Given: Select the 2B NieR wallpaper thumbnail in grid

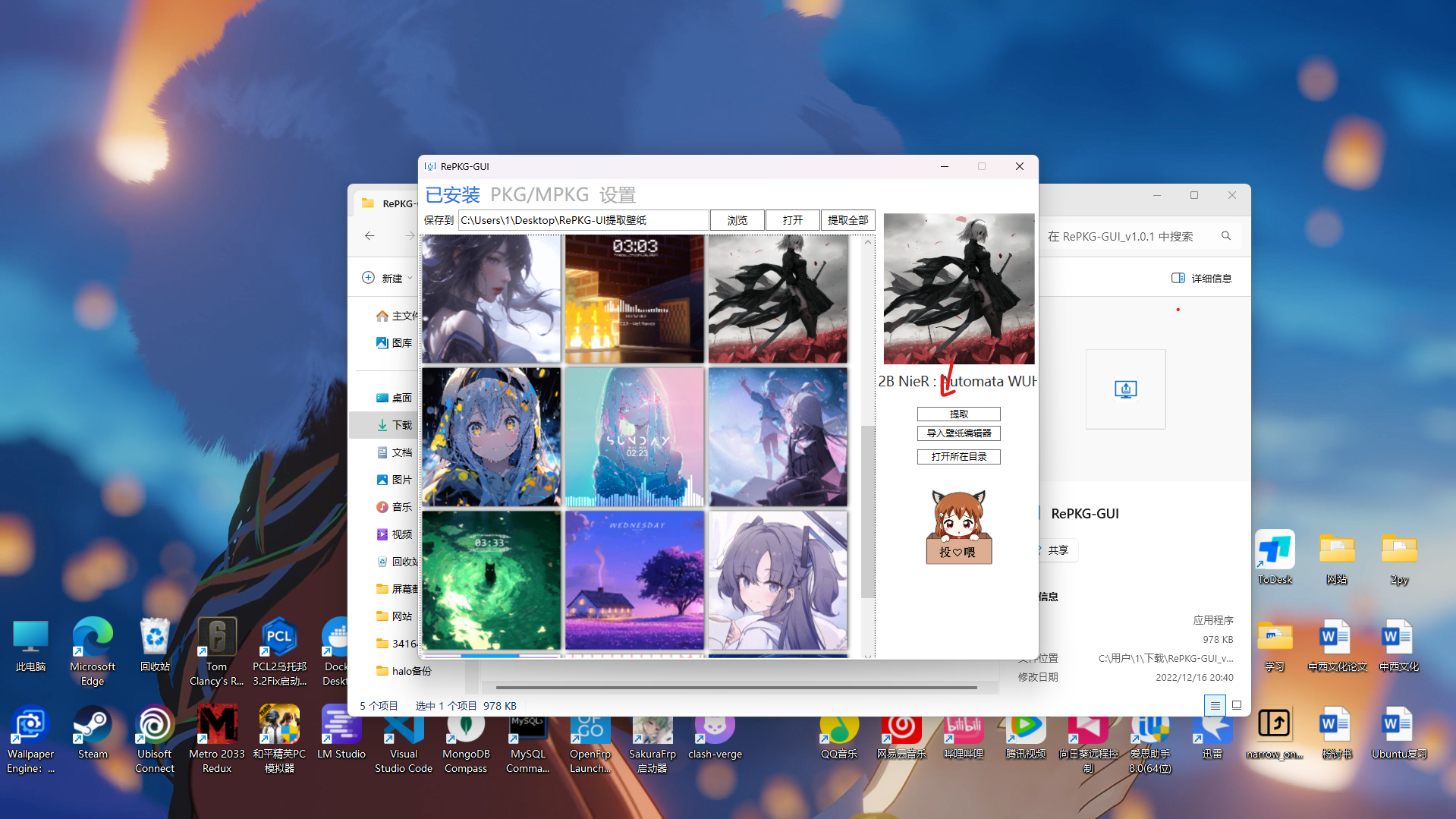Looking at the screenshot, I should click(778, 299).
